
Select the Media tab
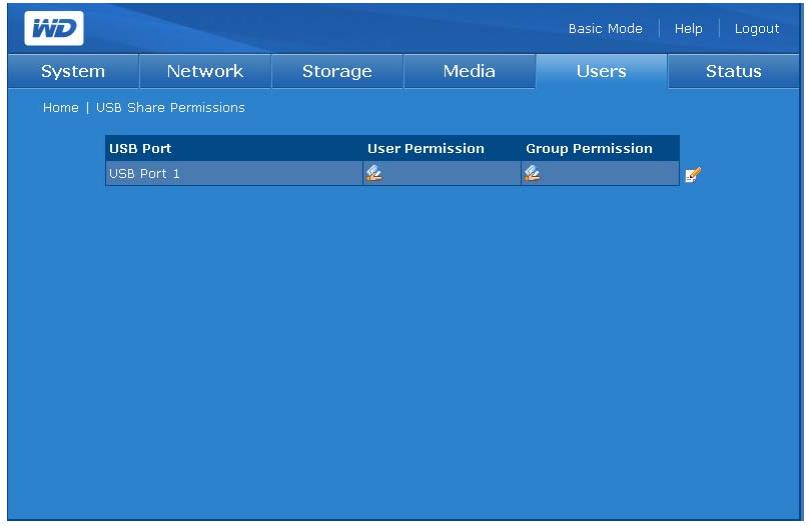coord(469,71)
